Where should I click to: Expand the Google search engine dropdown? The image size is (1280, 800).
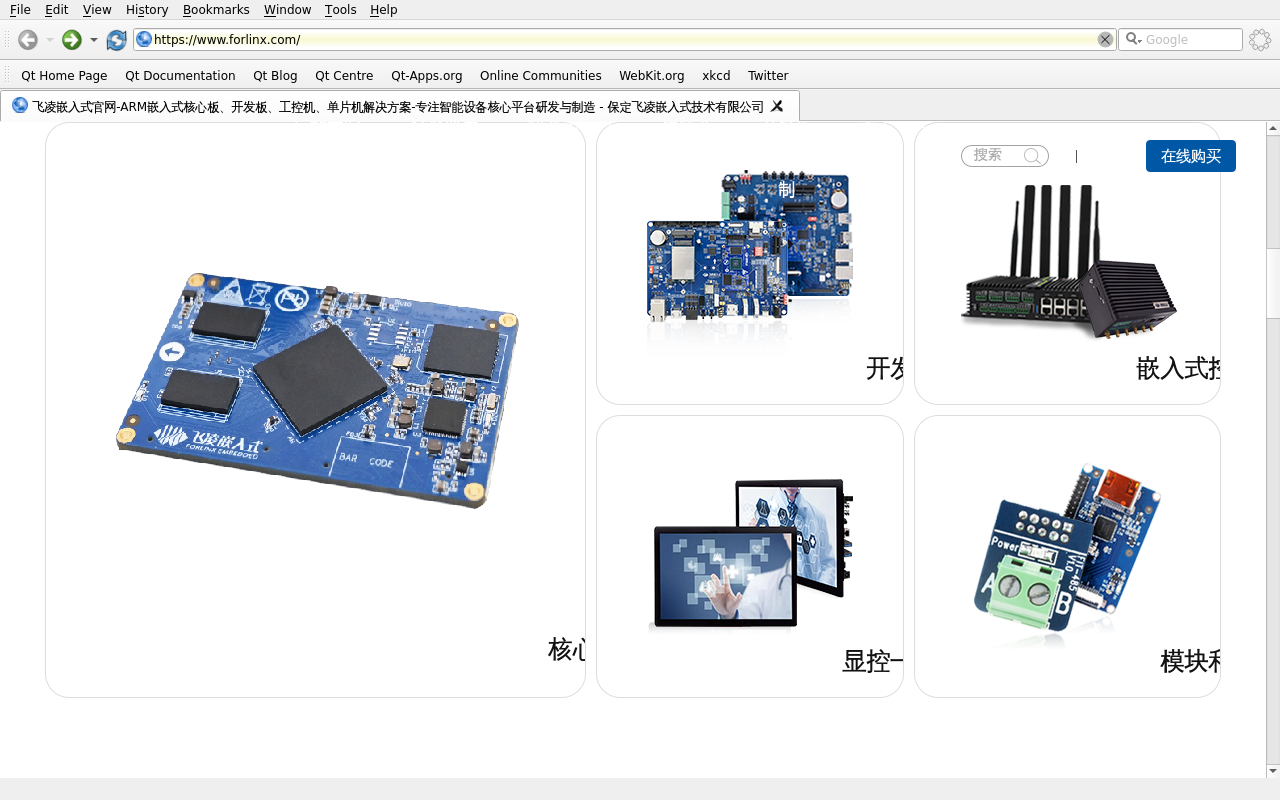[x=1134, y=40]
